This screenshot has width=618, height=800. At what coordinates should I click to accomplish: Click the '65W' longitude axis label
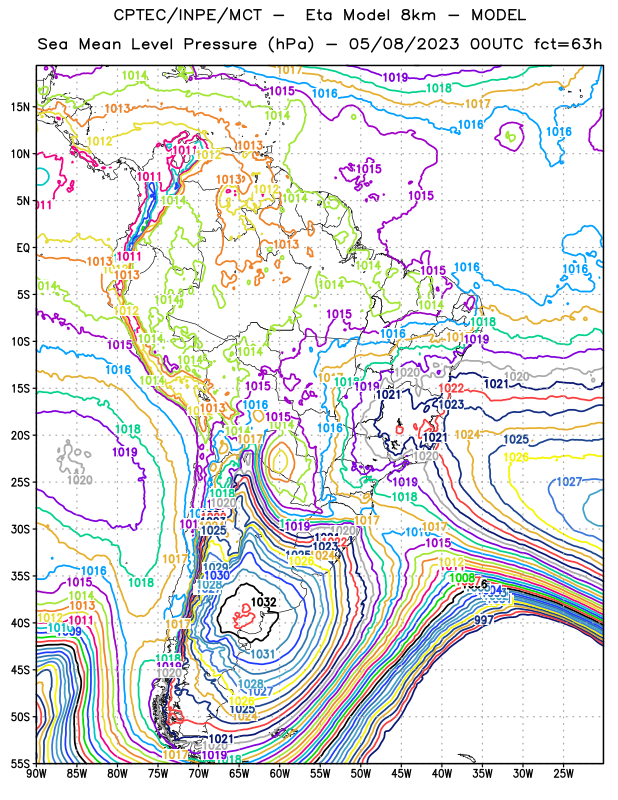pos(239,774)
